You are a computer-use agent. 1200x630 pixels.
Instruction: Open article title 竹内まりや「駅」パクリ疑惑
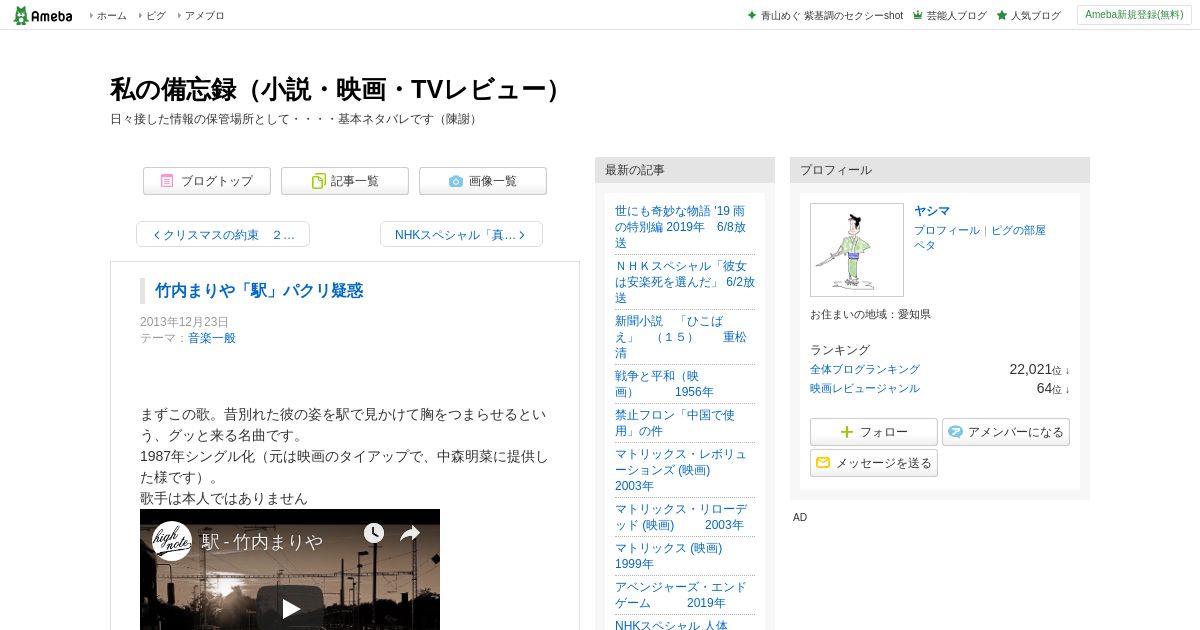tap(259, 290)
